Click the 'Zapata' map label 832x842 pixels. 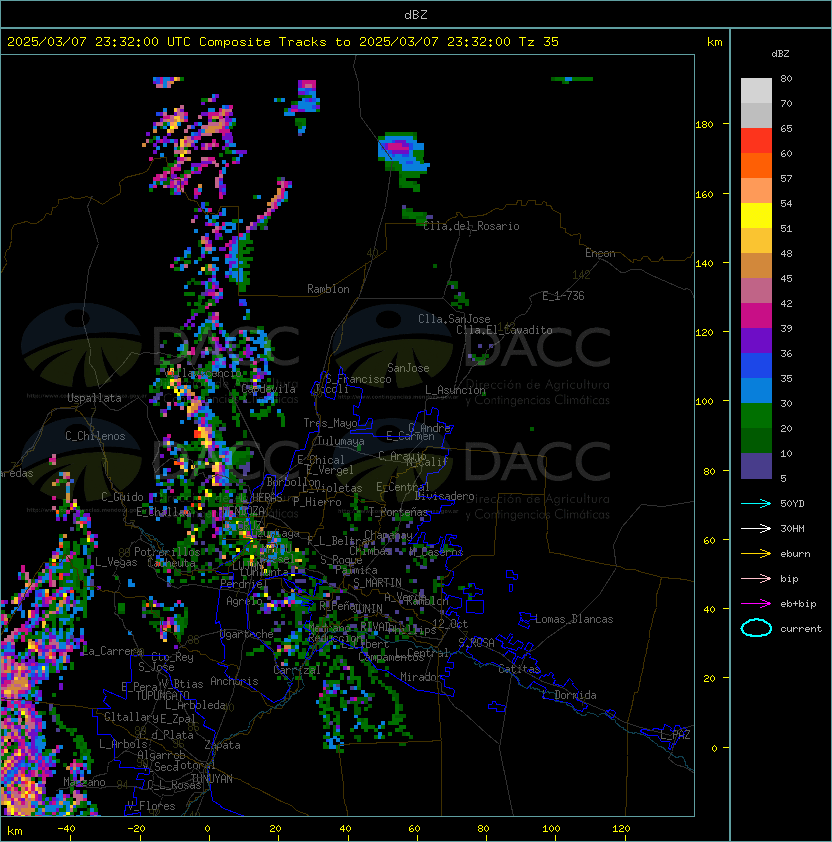point(222,745)
